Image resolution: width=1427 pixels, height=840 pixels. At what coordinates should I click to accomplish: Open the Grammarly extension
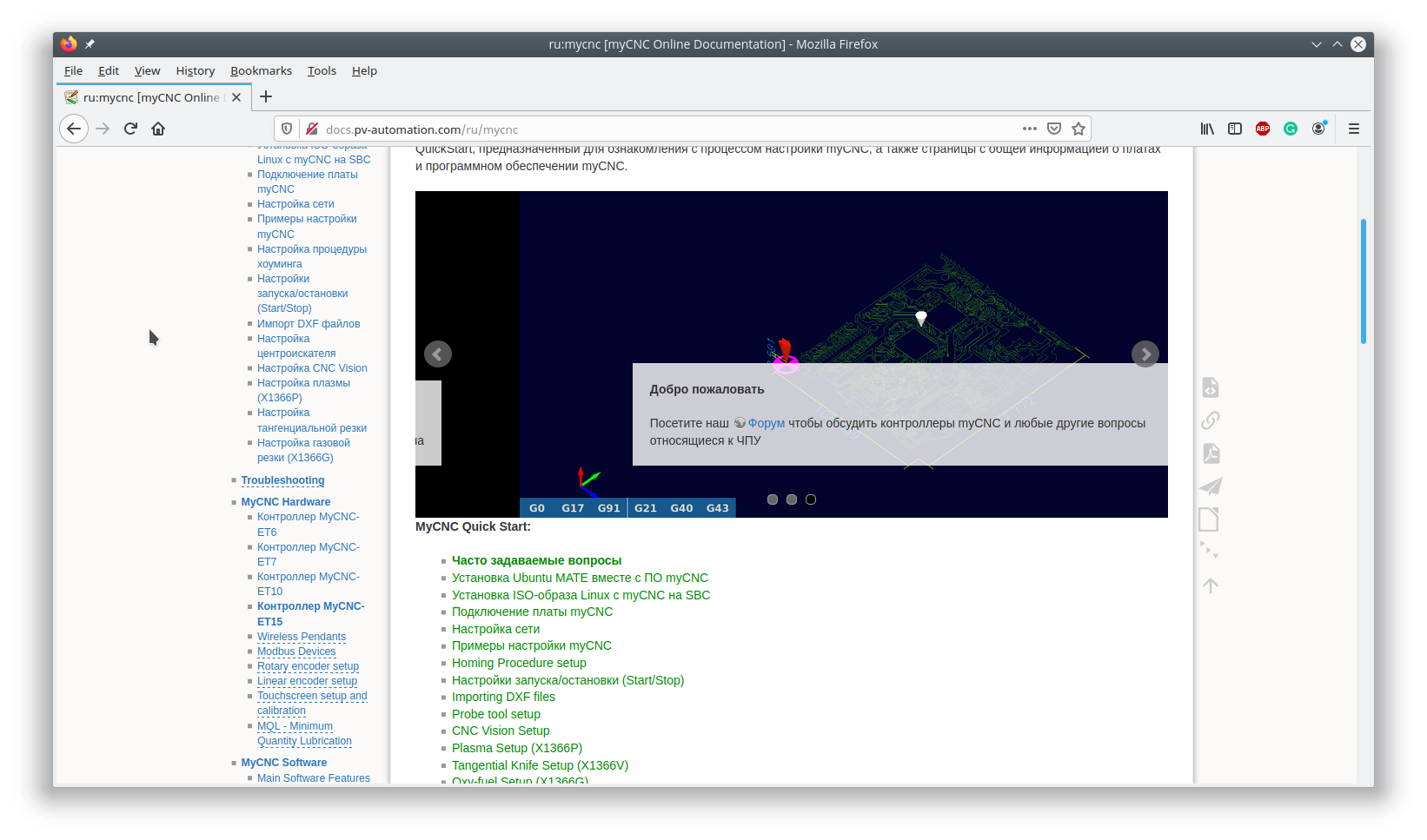pyautogui.click(x=1291, y=129)
